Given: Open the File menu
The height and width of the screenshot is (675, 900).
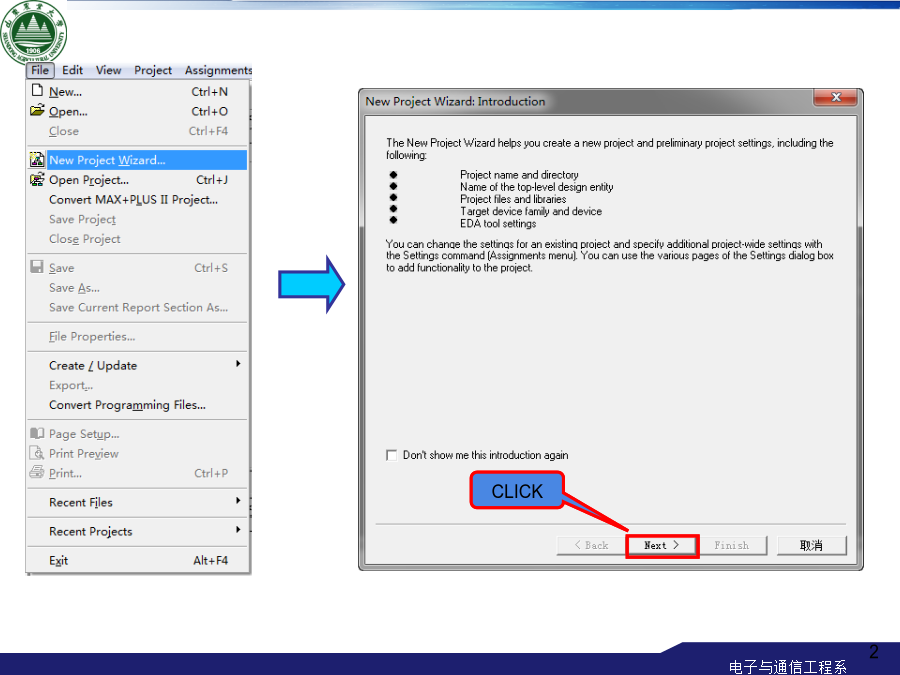Looking at the screenshot, I should coord(40,70).
